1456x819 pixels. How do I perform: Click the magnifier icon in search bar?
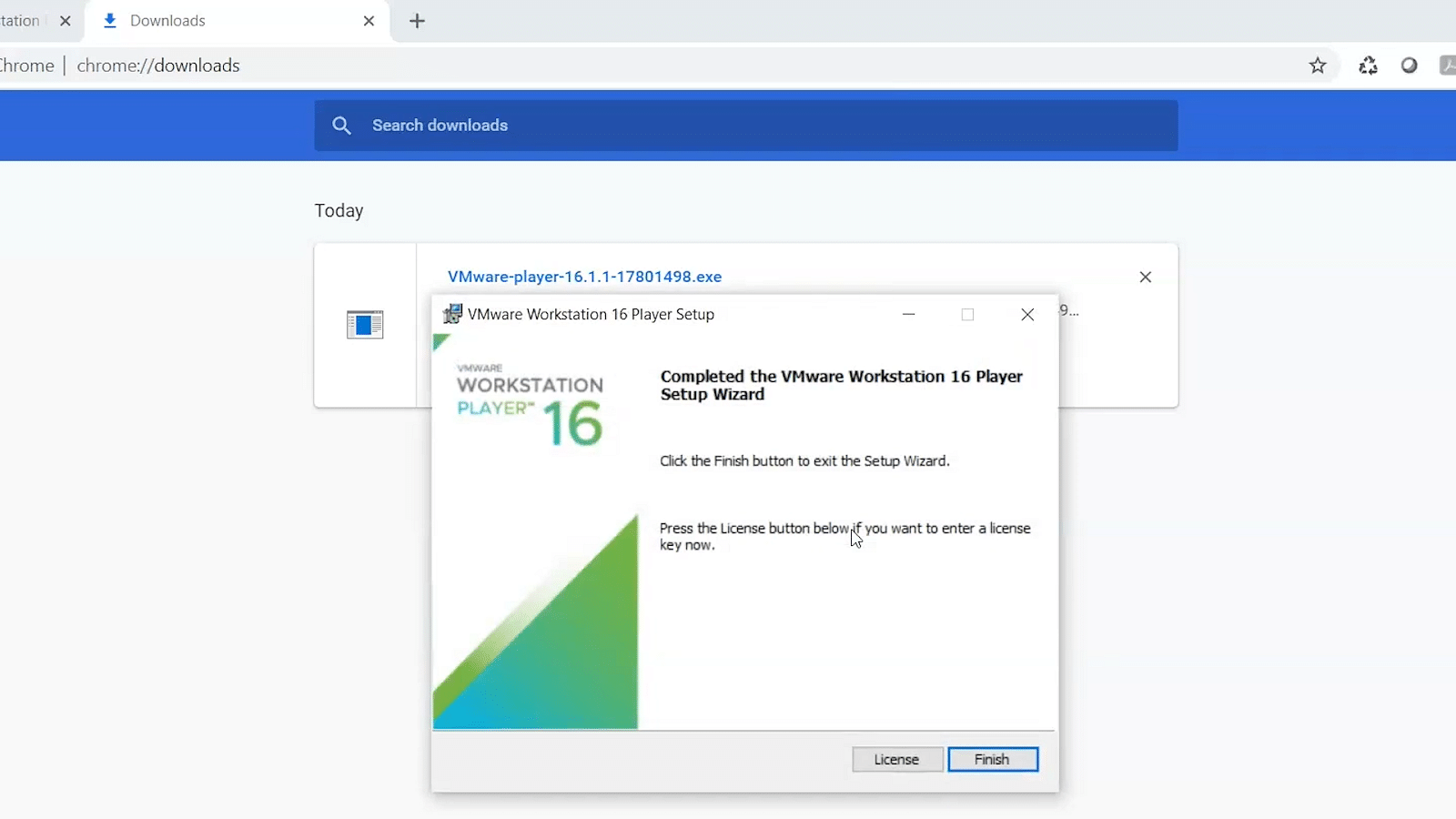(341, 126)
